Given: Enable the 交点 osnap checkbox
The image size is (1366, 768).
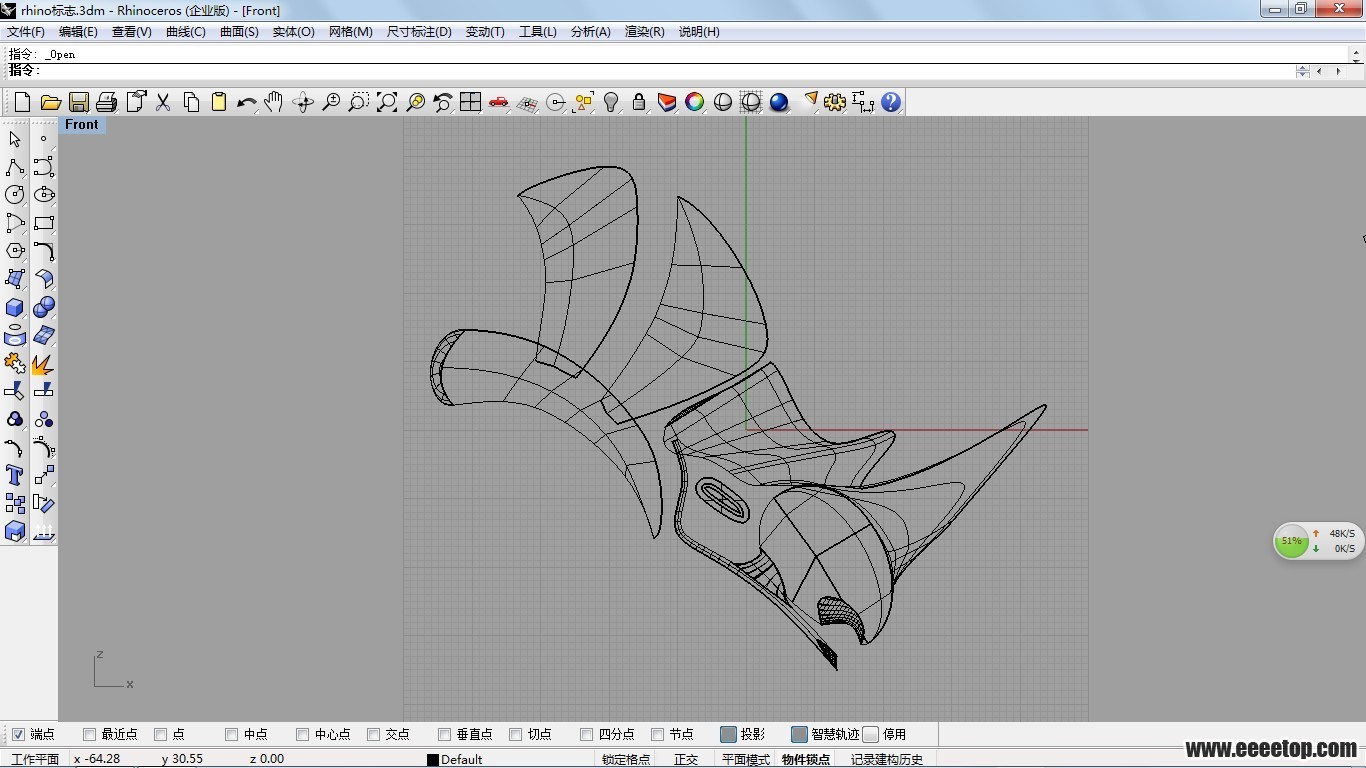Looking at the screenshot, I should [x=373, y=734].
